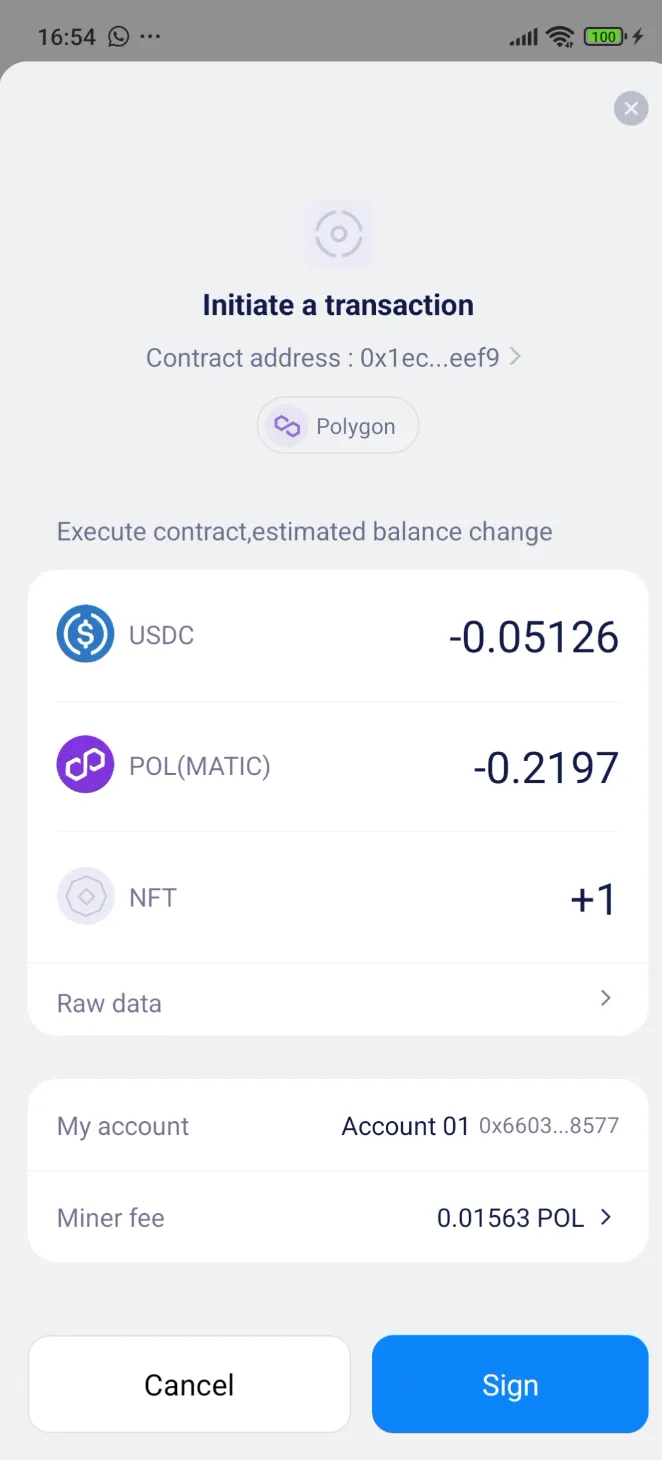Click the POL(MATIC) token icon
Image resolution: width=662 pixels, height=1460 pixels.
point(85,765)
